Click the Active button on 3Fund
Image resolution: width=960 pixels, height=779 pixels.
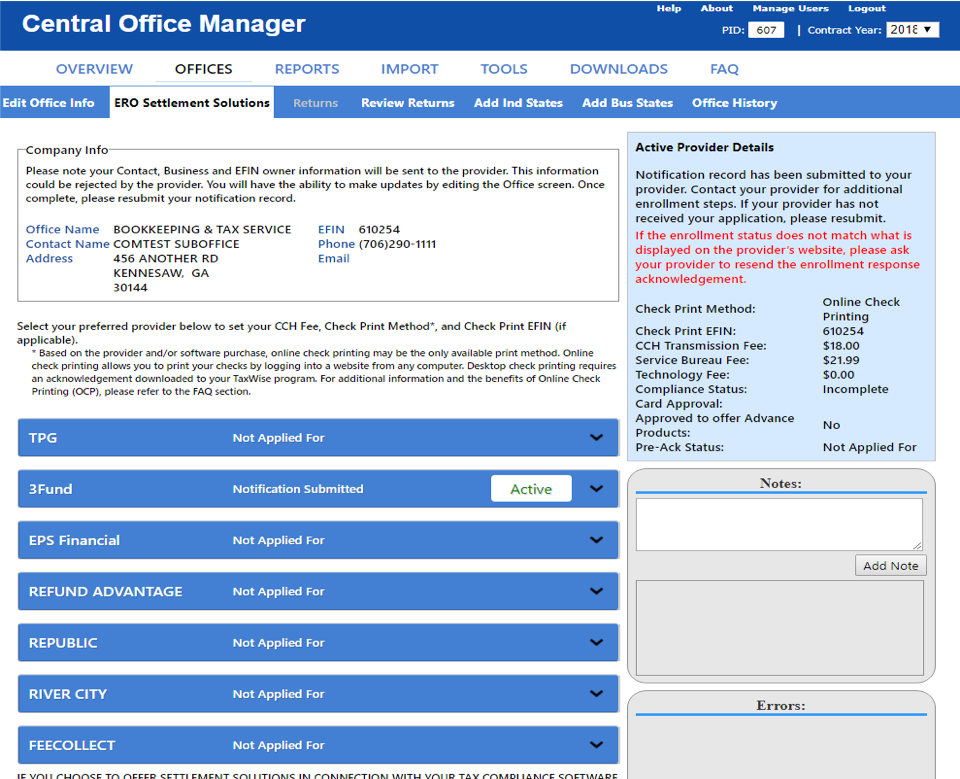tap(531, 489)
